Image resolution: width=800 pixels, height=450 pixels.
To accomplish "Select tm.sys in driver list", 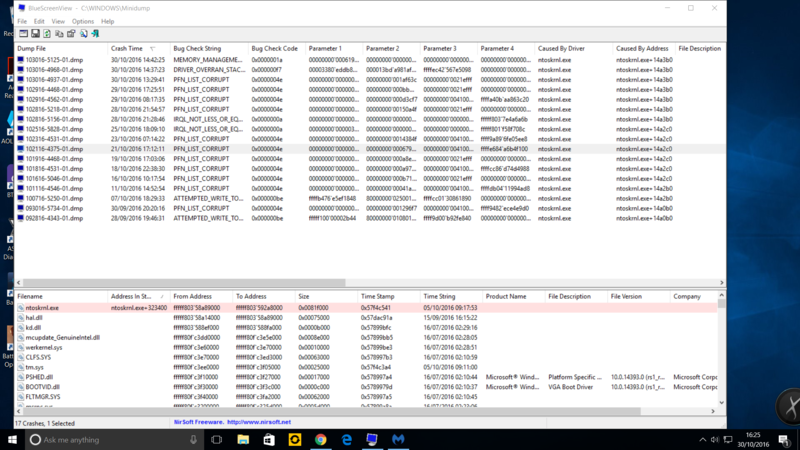I will [x=34, y=367].
